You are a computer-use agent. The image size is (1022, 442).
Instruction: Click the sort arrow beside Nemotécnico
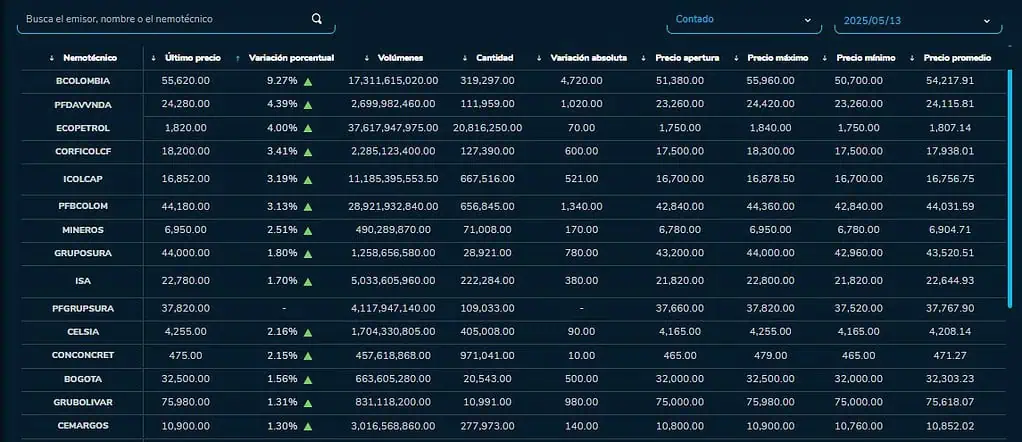coord(51,58)
